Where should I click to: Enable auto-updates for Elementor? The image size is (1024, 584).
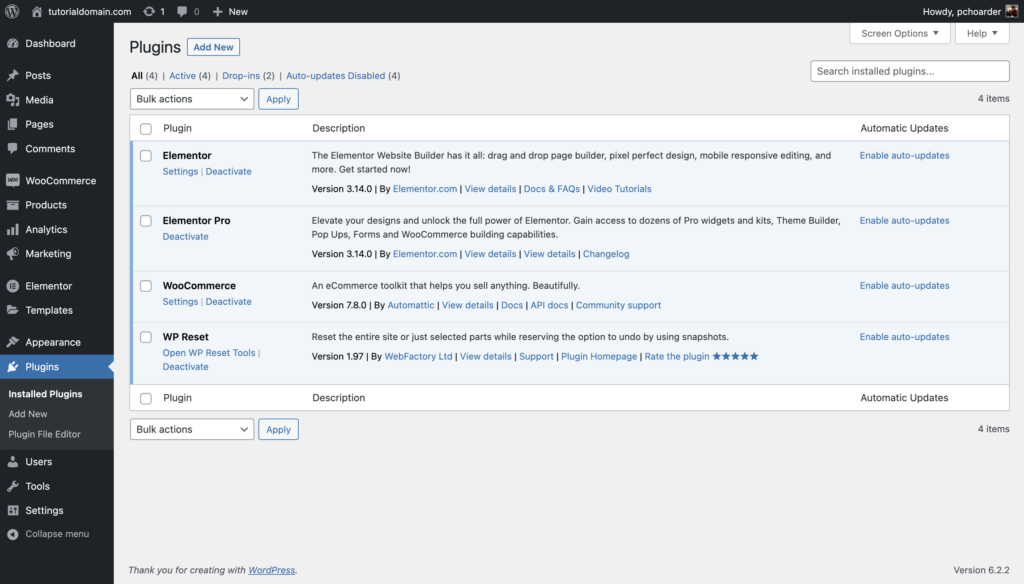904,155
